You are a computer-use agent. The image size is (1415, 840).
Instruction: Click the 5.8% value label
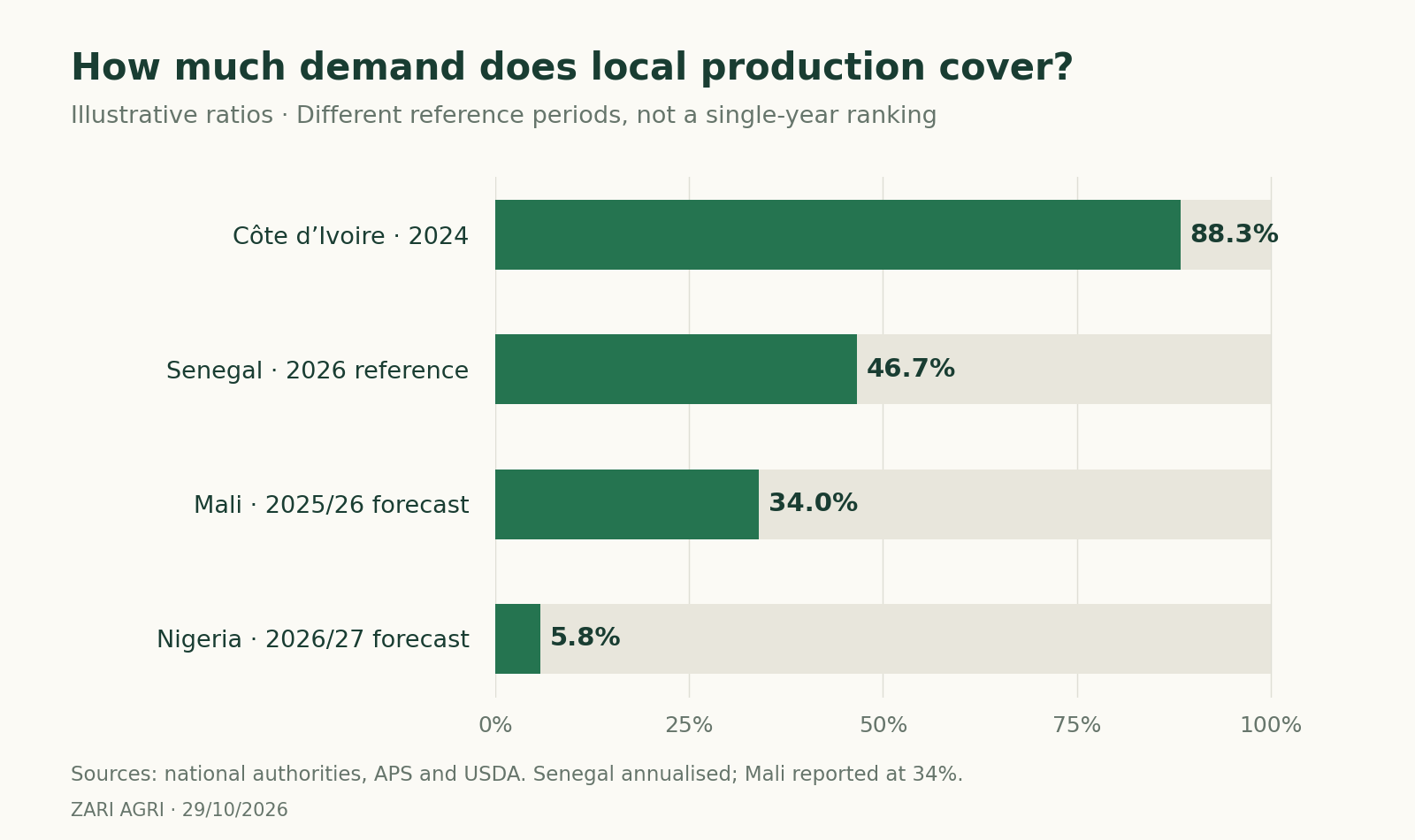pyautogui.click(x=585, y=638)
